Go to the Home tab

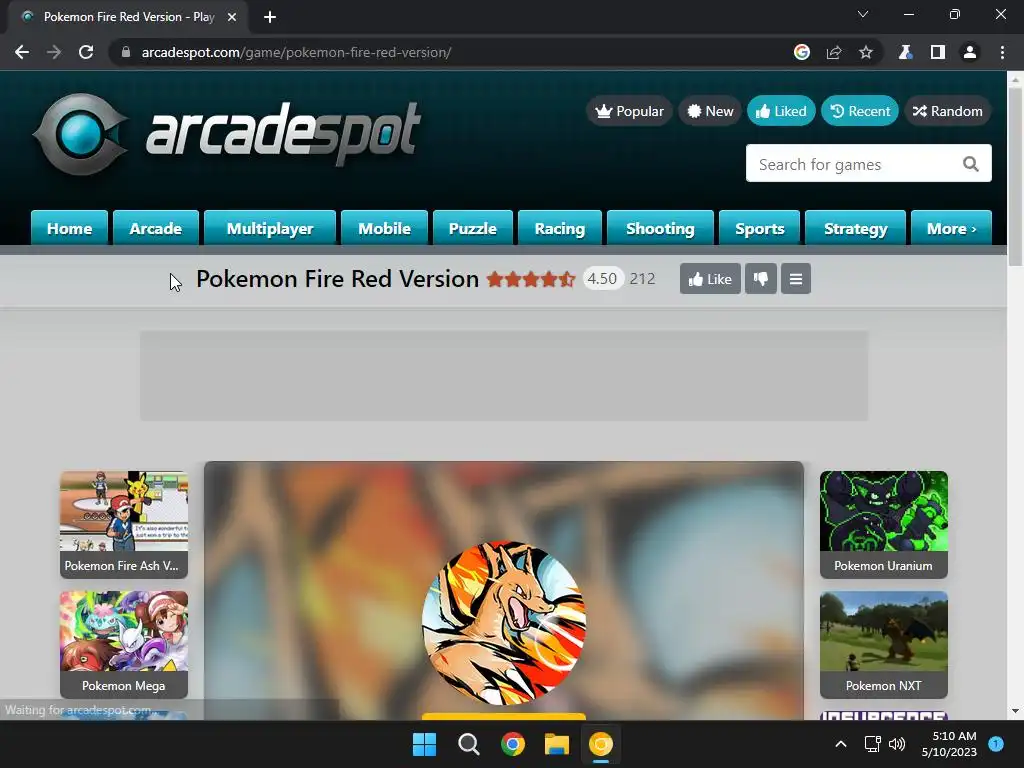click(x=69, y=229)
